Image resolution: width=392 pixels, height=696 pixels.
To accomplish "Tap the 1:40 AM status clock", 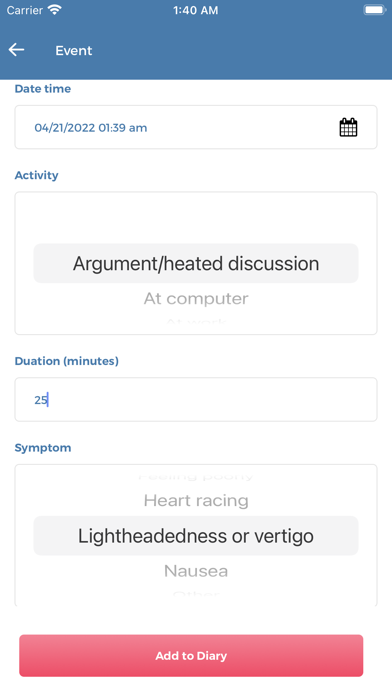I will coord(196,10).
